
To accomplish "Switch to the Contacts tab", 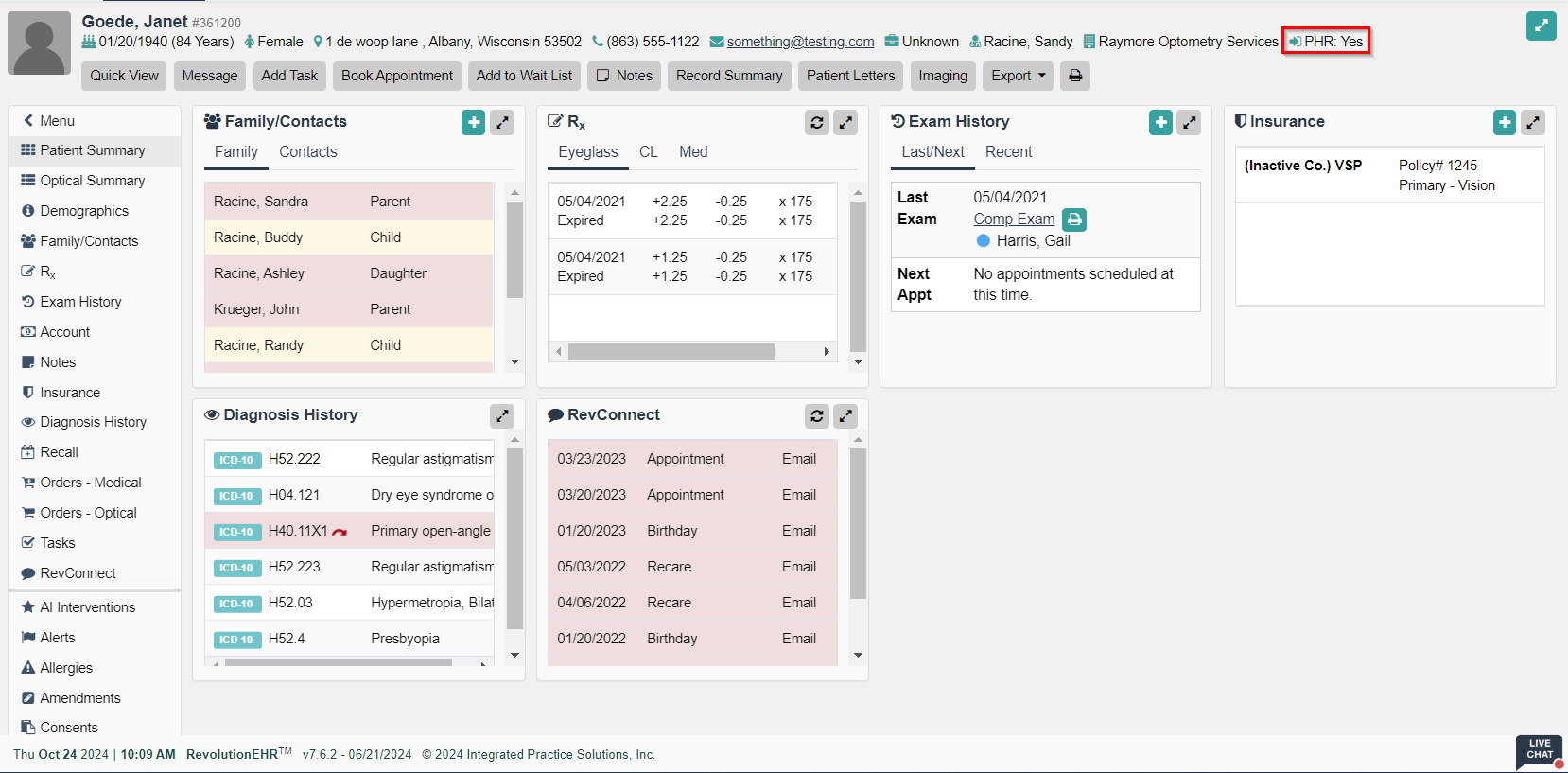I will 307,151.
